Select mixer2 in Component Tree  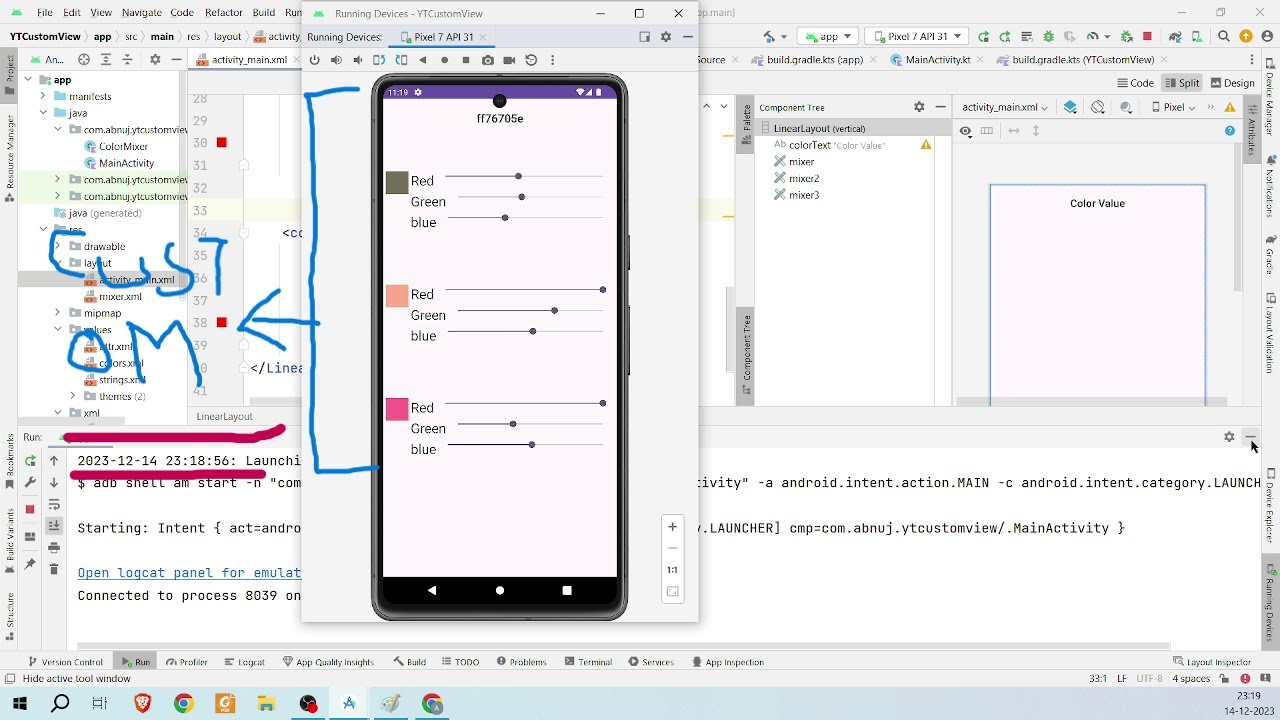[x=804, y=178]
